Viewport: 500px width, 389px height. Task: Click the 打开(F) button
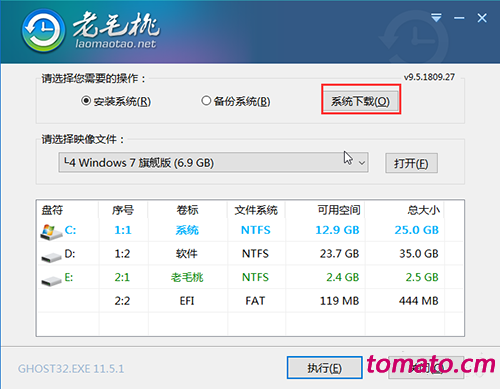pos(411,163)
